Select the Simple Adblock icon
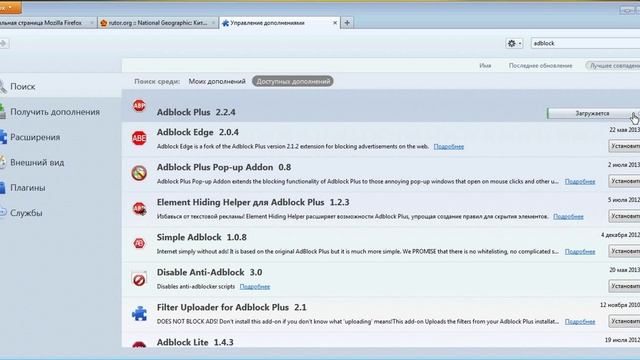This screenshot has height=360, width=640. [139, 243]
